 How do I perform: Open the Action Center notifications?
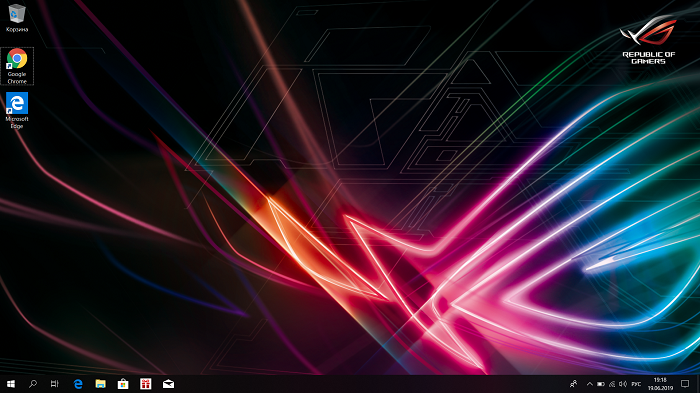[x=685, y=384]
